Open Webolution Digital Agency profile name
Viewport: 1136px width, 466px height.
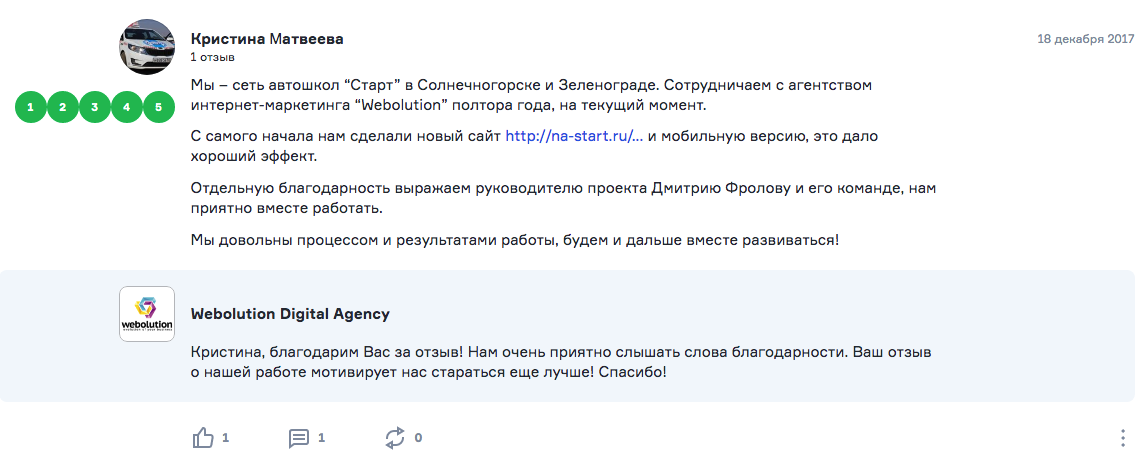[x=290, y=314]
